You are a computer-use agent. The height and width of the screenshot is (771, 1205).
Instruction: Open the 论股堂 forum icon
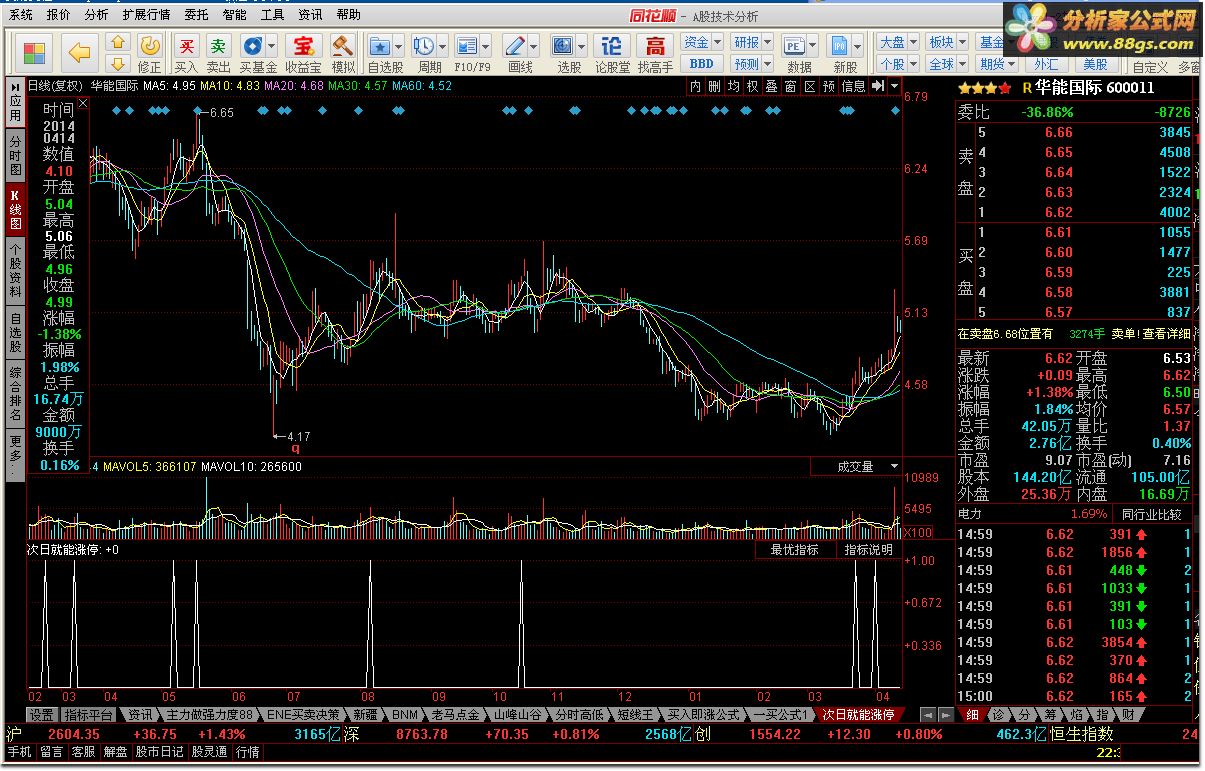click(612, 53)
